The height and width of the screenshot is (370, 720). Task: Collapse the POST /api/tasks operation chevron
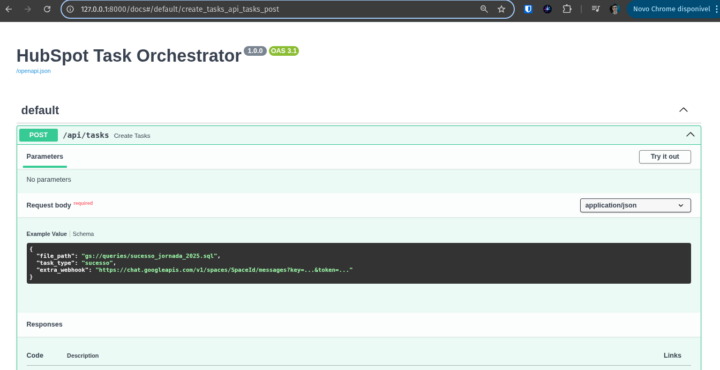click(x=690, y=135)
